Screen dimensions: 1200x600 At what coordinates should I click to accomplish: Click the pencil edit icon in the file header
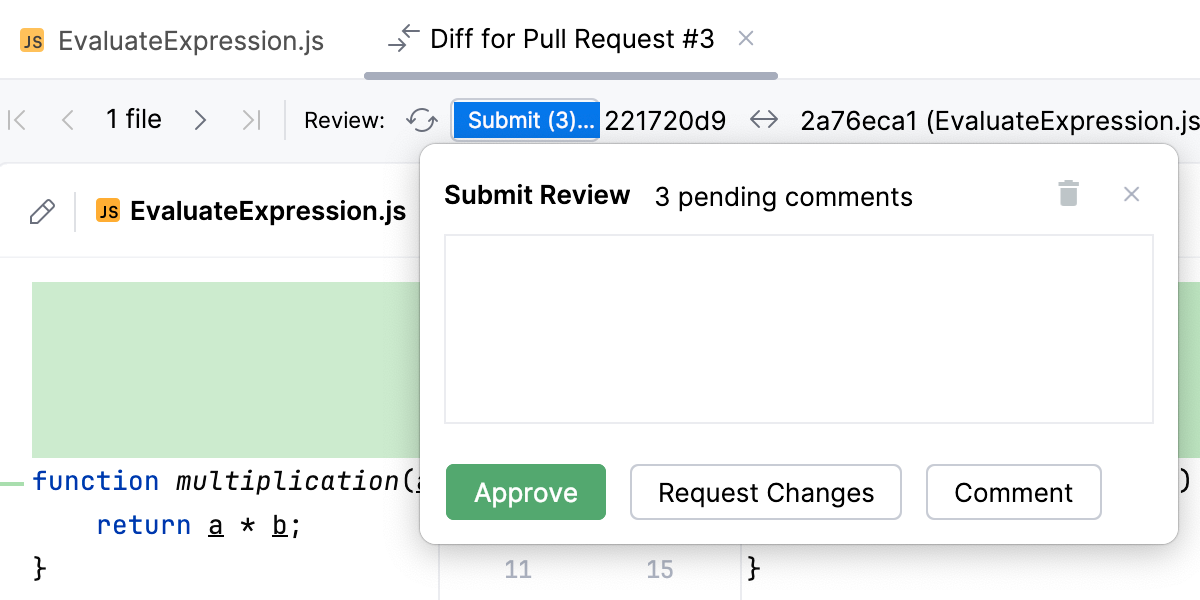[41, 210]
